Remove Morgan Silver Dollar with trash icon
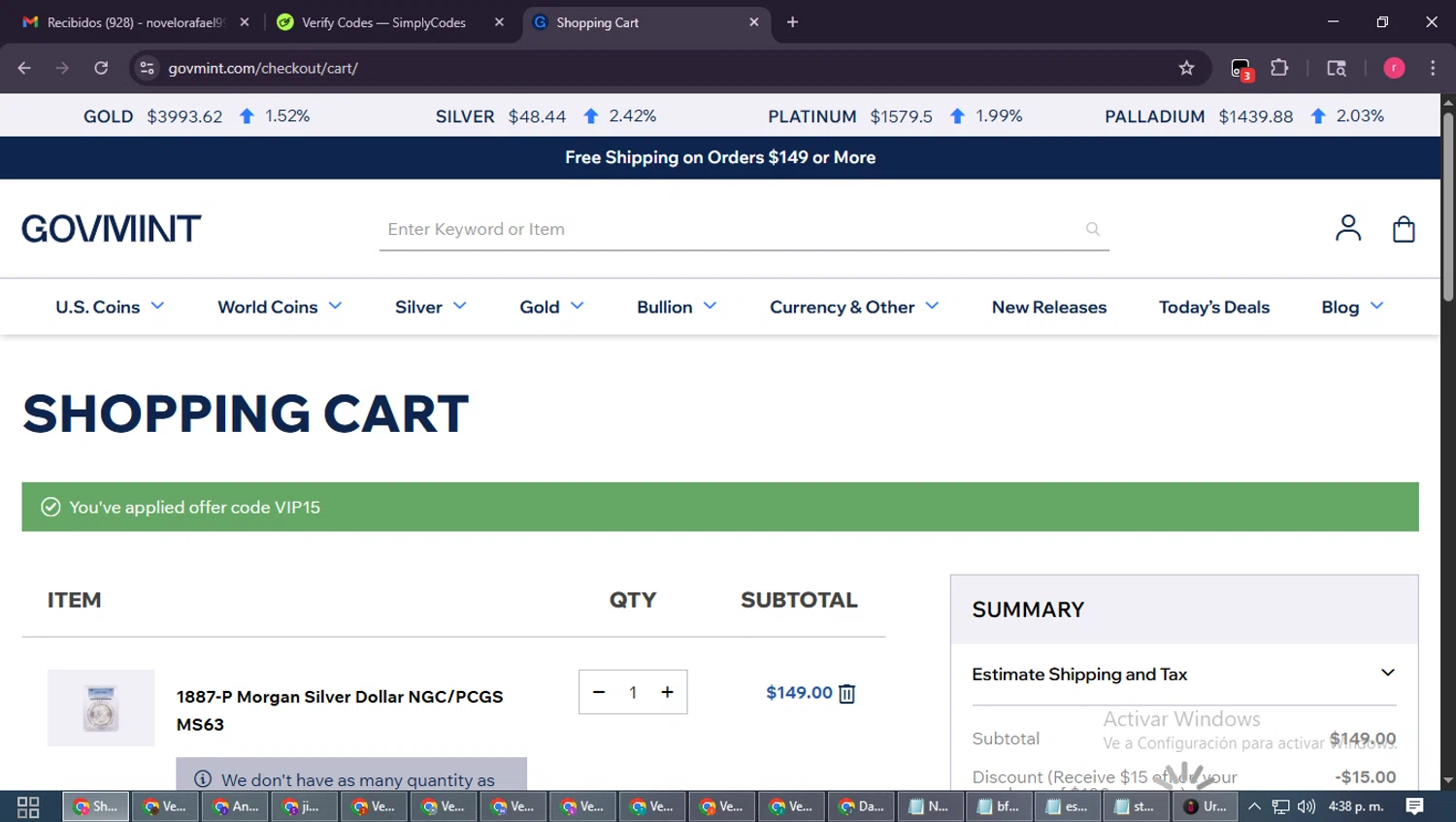Screen dimensions: 1456x822 click(846, 693)
